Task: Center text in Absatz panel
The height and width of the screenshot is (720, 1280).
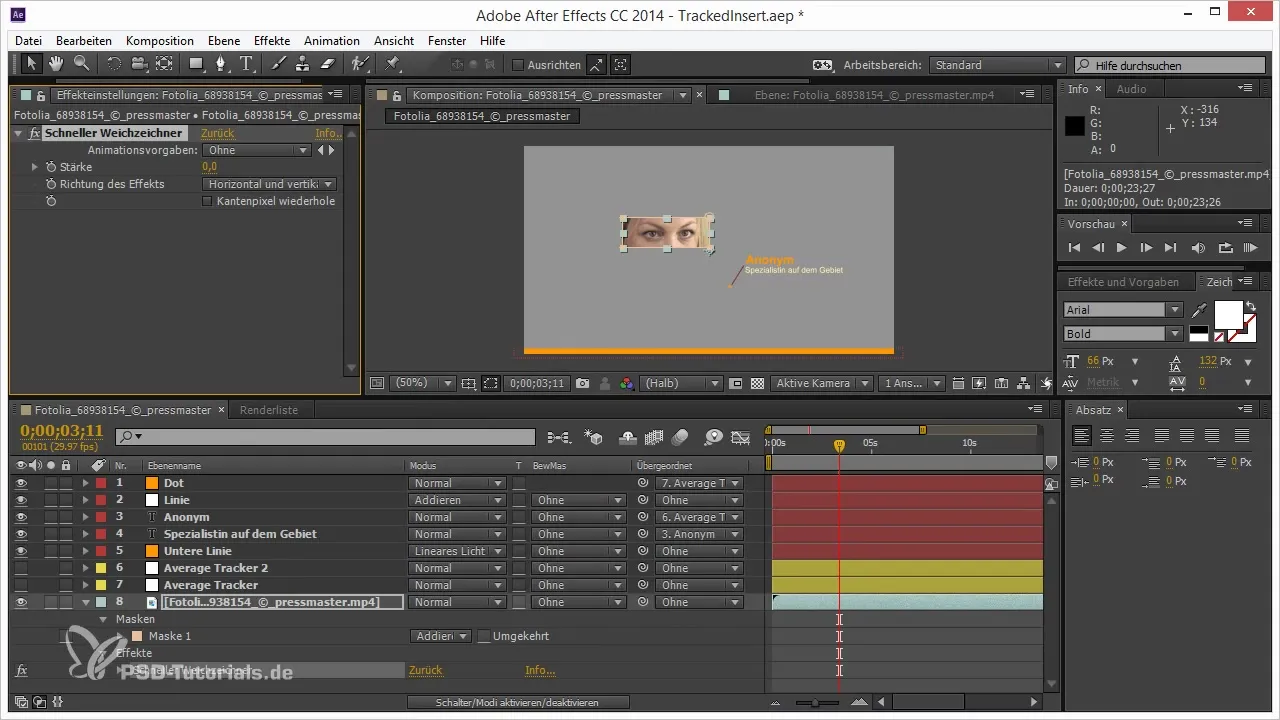Action: point(1107,435)
